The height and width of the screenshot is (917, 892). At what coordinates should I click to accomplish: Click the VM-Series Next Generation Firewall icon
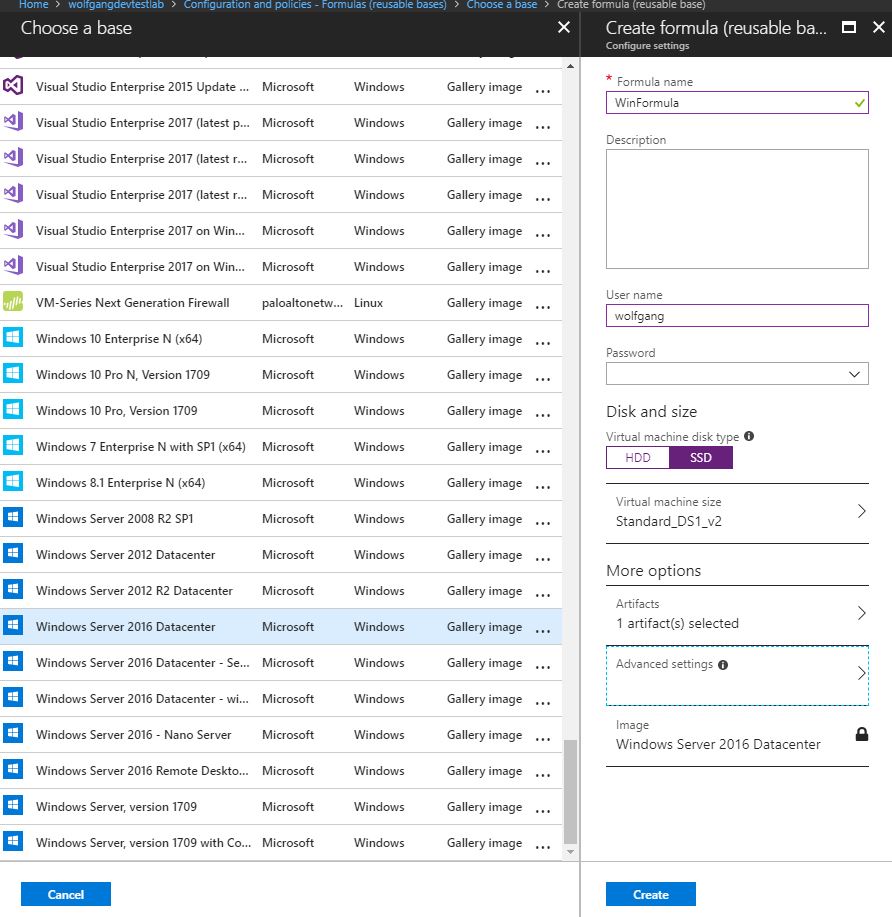pos(13,302)
